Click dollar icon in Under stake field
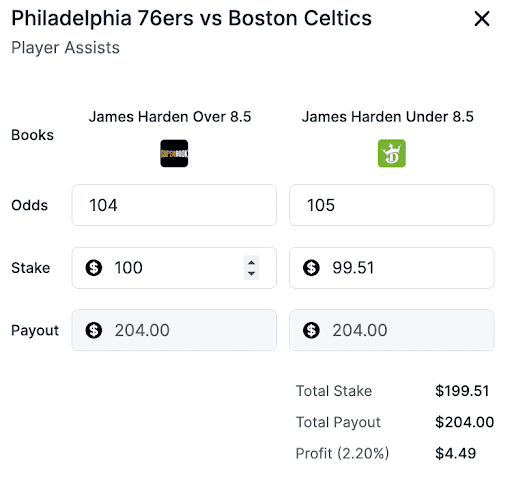The image size is (512, 486). tap(311, 268)
